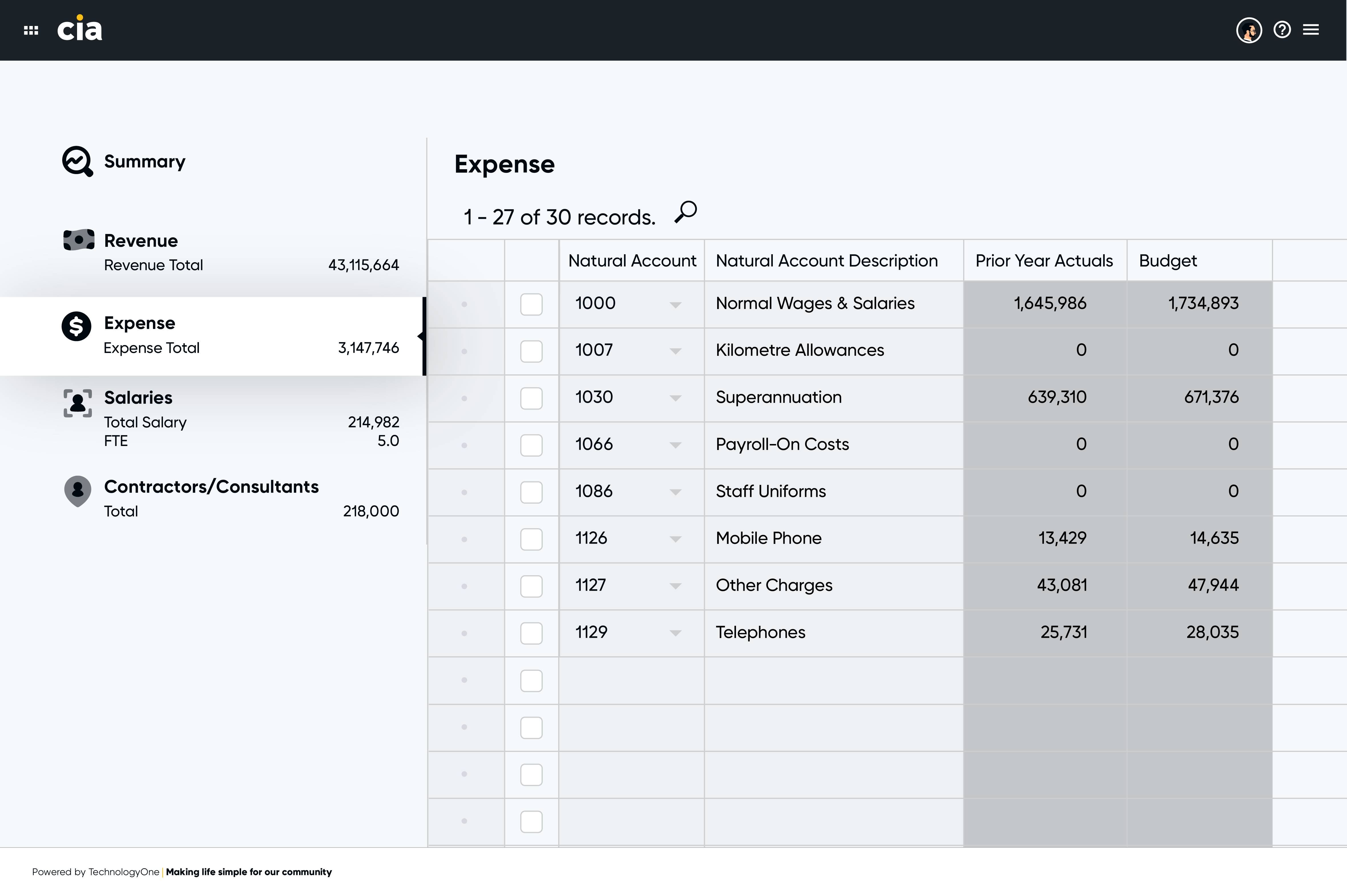Tick the checkbox for Superannuation row
1347x896 pixels.
(x=531, y=398)
